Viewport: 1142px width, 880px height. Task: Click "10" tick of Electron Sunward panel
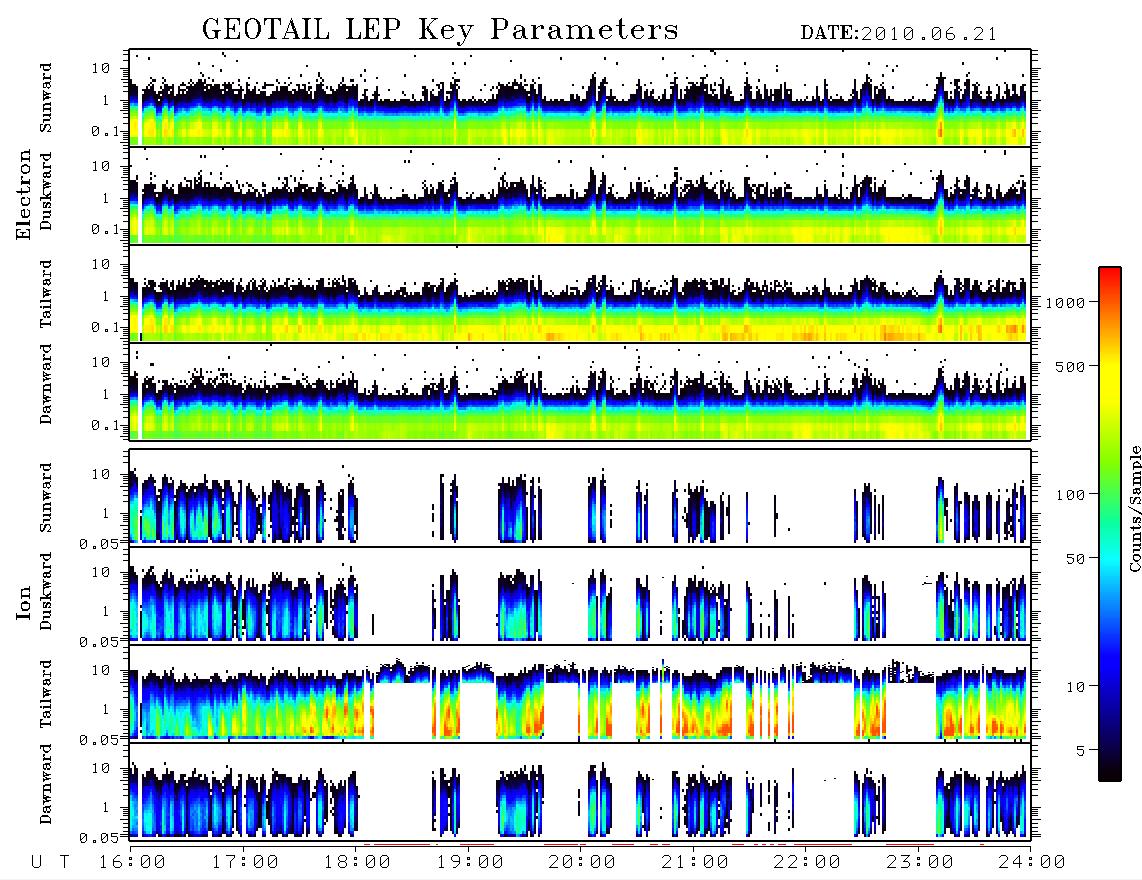tap(101, 68)
